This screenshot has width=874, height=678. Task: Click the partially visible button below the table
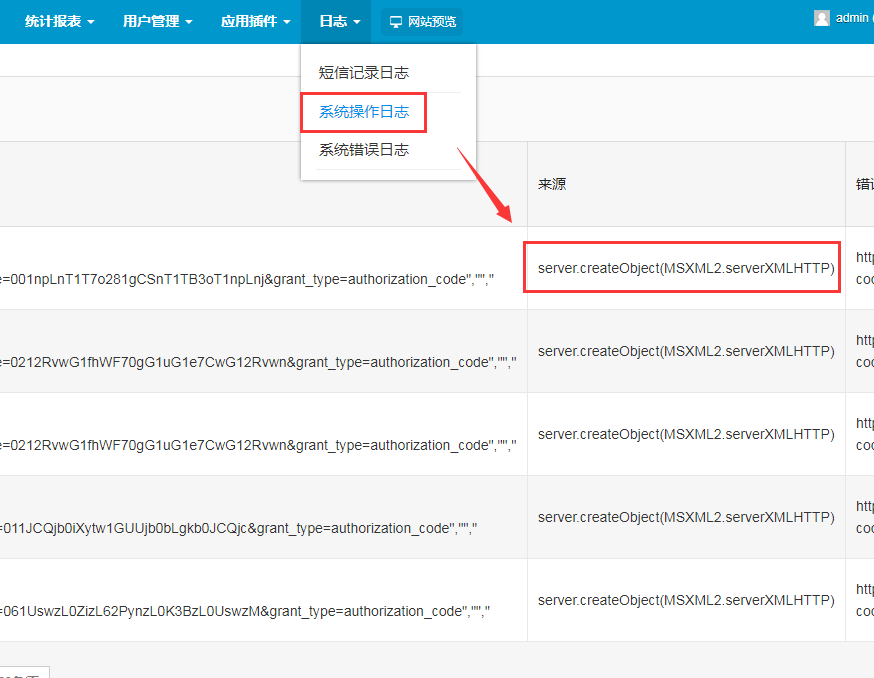tap(24, 673)
